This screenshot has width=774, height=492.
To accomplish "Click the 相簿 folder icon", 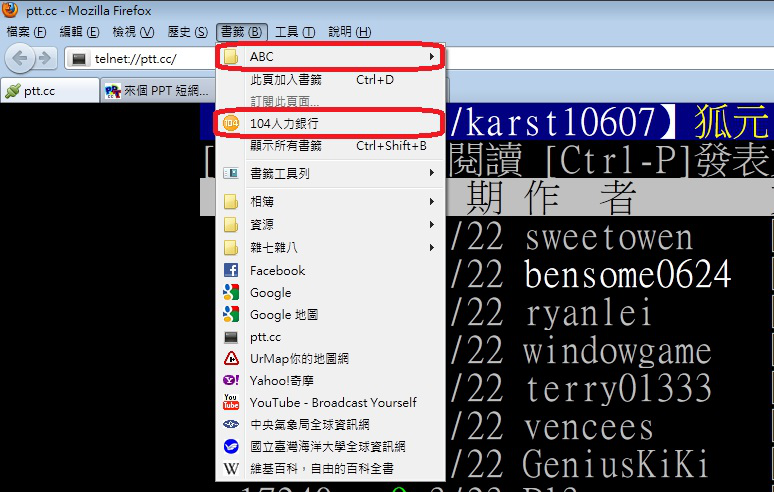I will [231, 201].
